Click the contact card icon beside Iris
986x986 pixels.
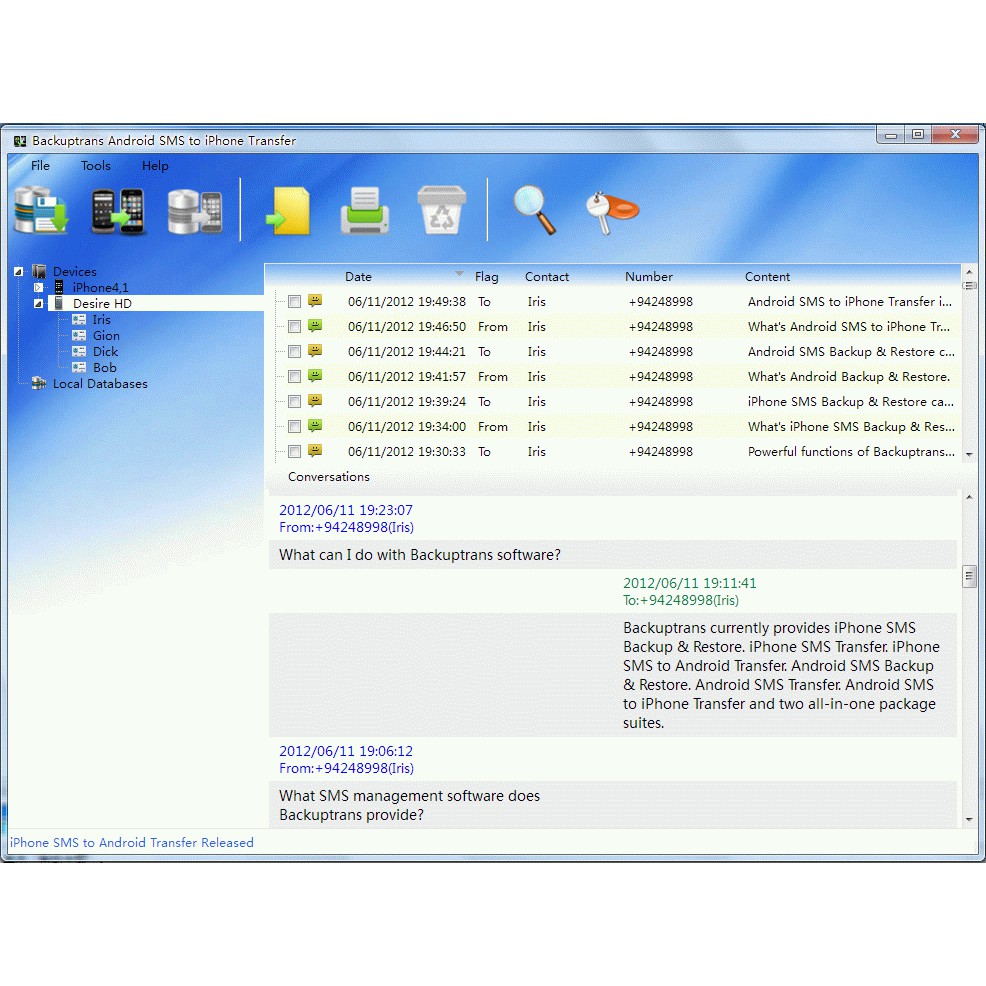click(x=79, y=319)
